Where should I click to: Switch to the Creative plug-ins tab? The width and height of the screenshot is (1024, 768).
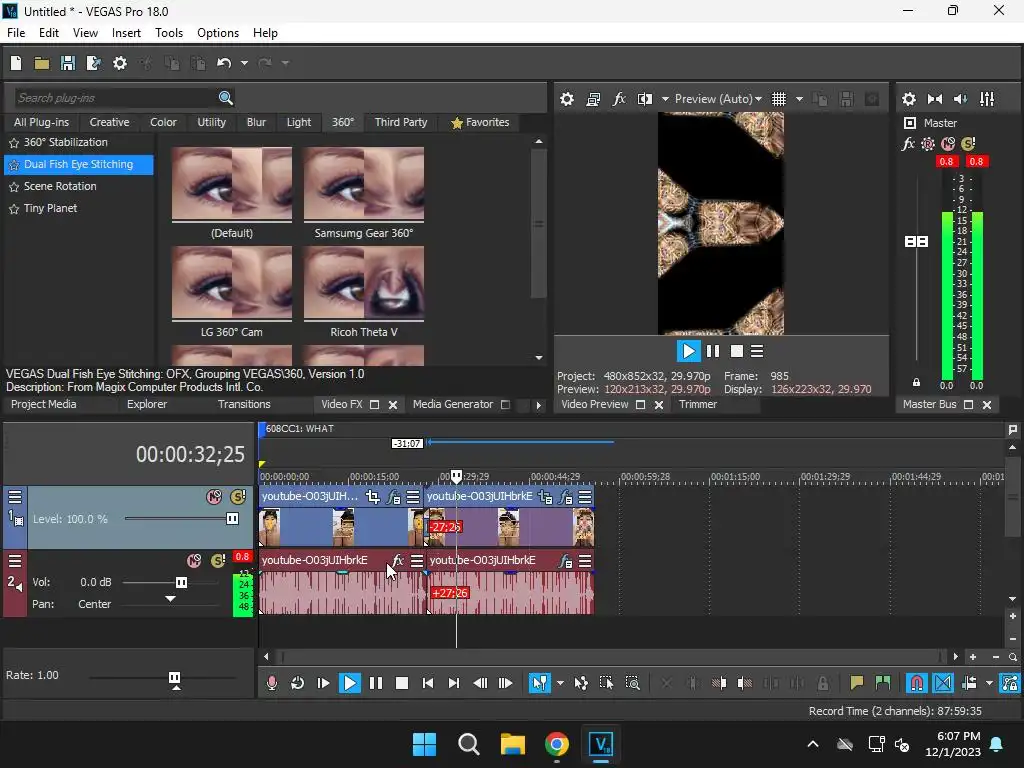[x=109, y=122]
